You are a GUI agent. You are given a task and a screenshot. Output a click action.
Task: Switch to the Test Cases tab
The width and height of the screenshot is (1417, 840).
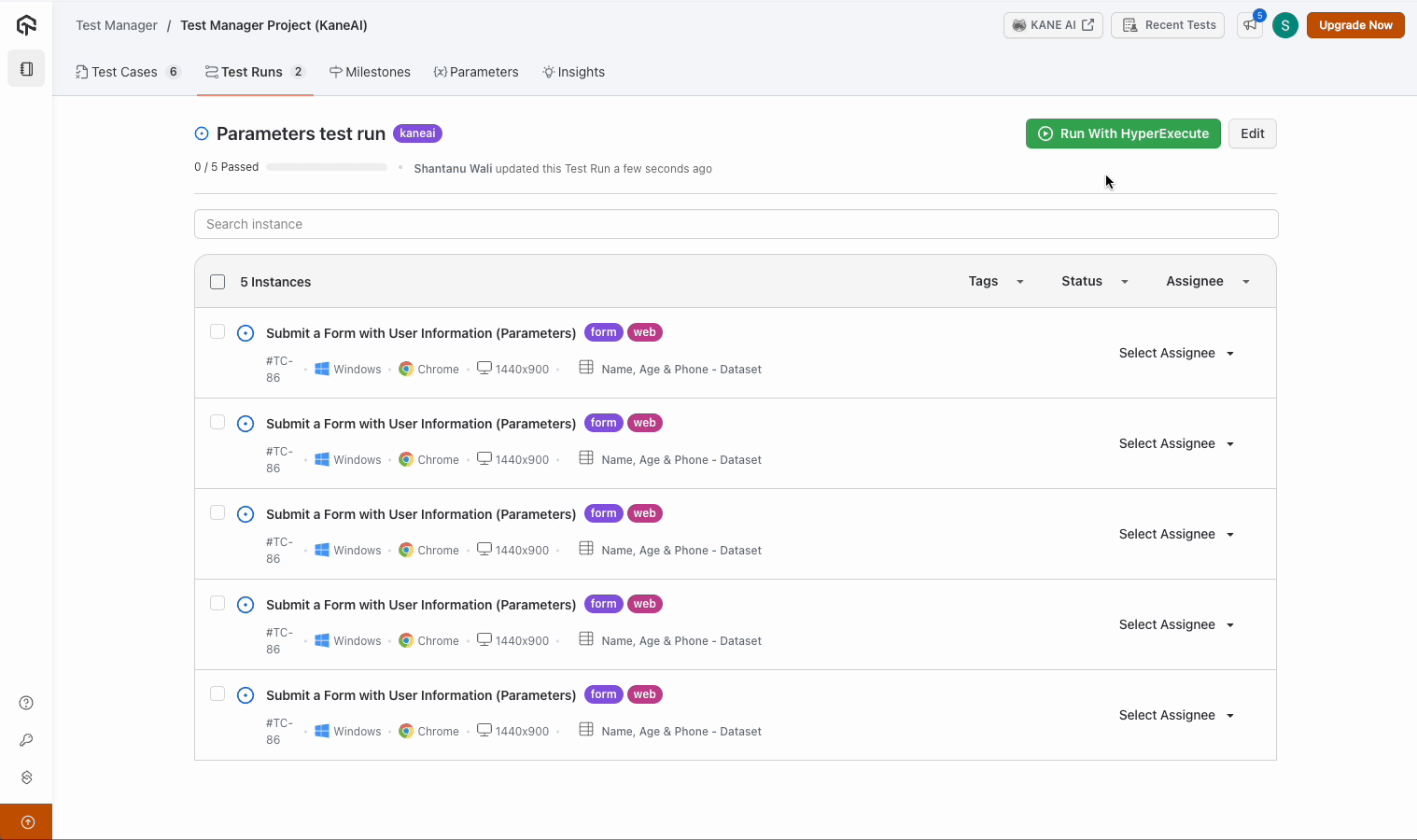[x=124, y=72]
